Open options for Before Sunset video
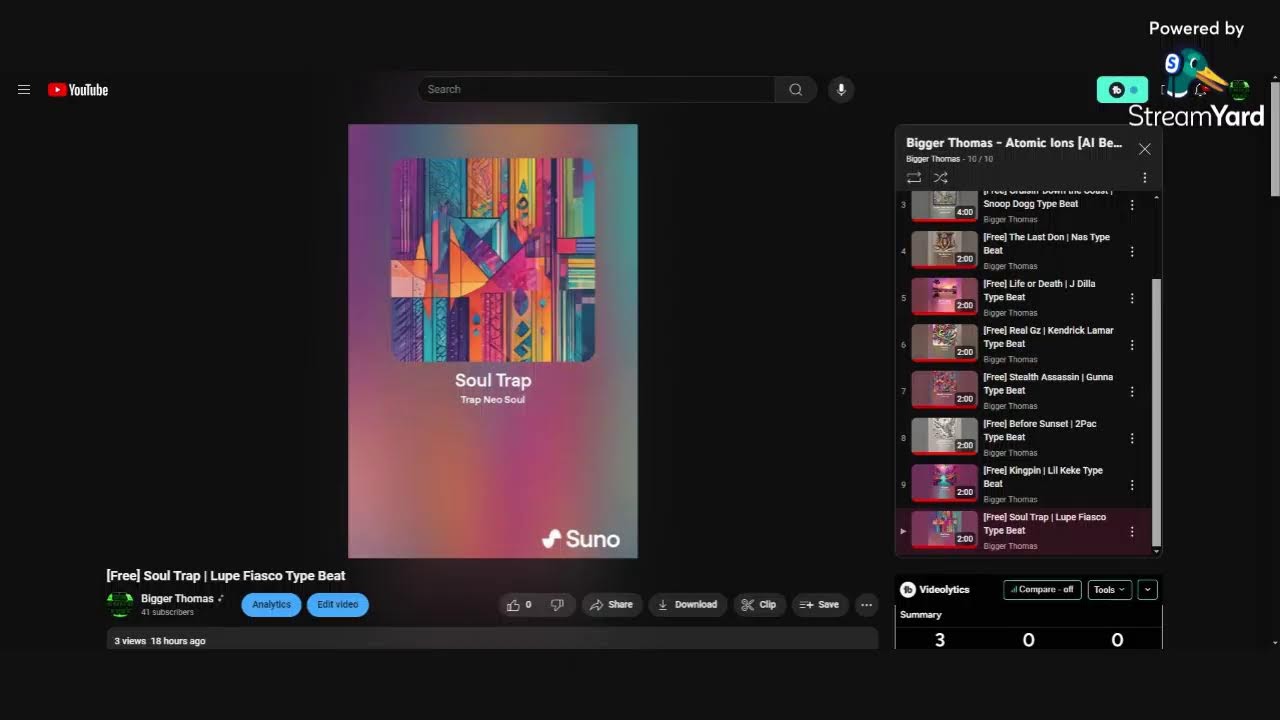This screenshot has width=1280, height=720. pos(1132,438)
